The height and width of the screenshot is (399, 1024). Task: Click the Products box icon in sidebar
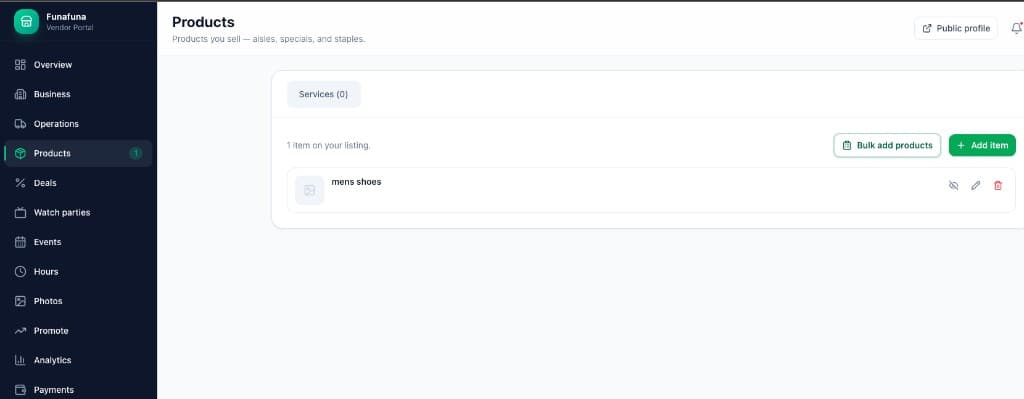pos(20,153)
